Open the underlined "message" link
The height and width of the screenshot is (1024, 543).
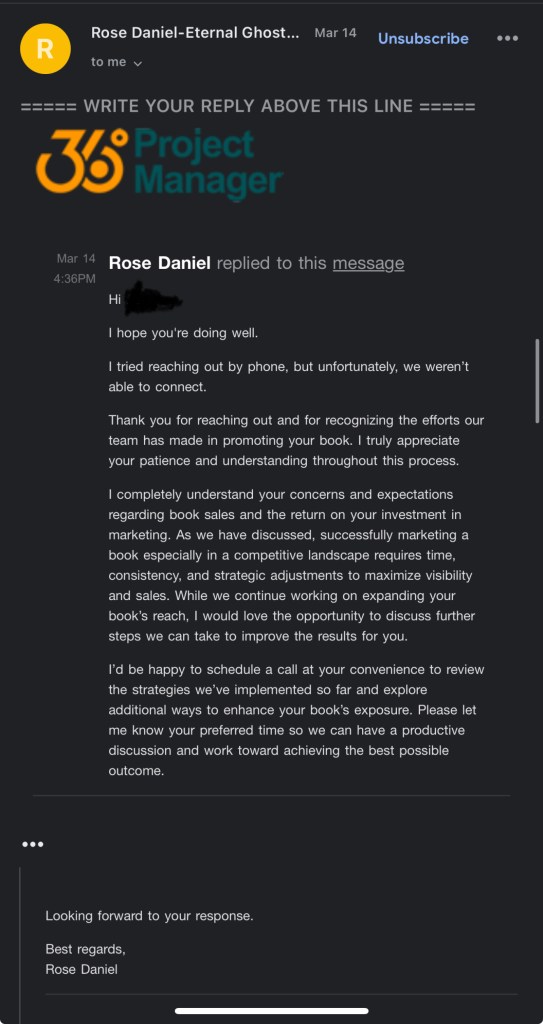point(369,263)
